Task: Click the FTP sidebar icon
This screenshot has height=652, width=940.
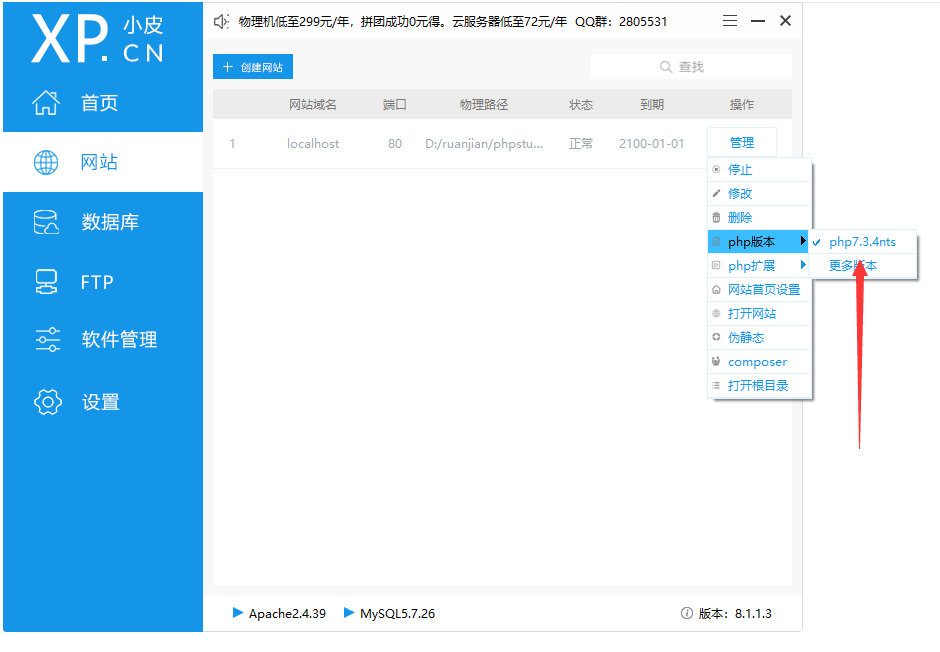Action: pos(47,281)
